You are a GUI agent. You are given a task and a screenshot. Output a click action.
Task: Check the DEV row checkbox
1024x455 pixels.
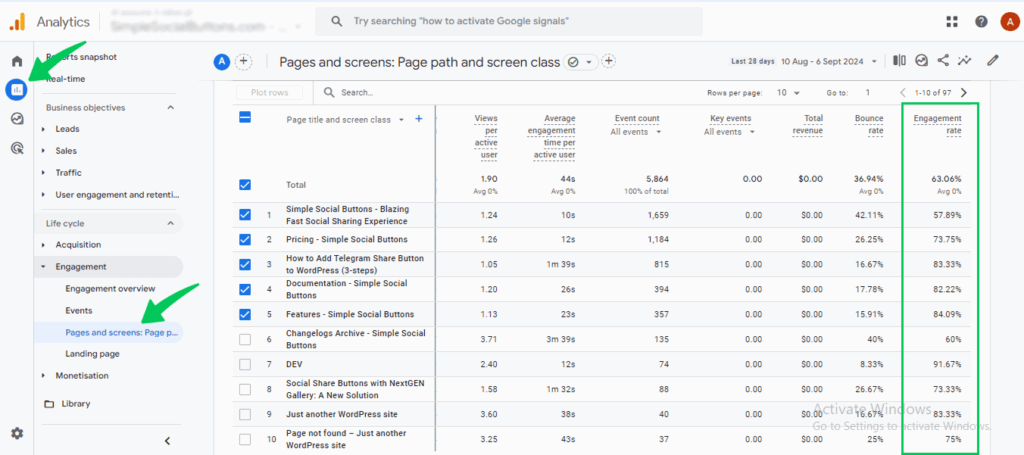(x=245, y=364)
